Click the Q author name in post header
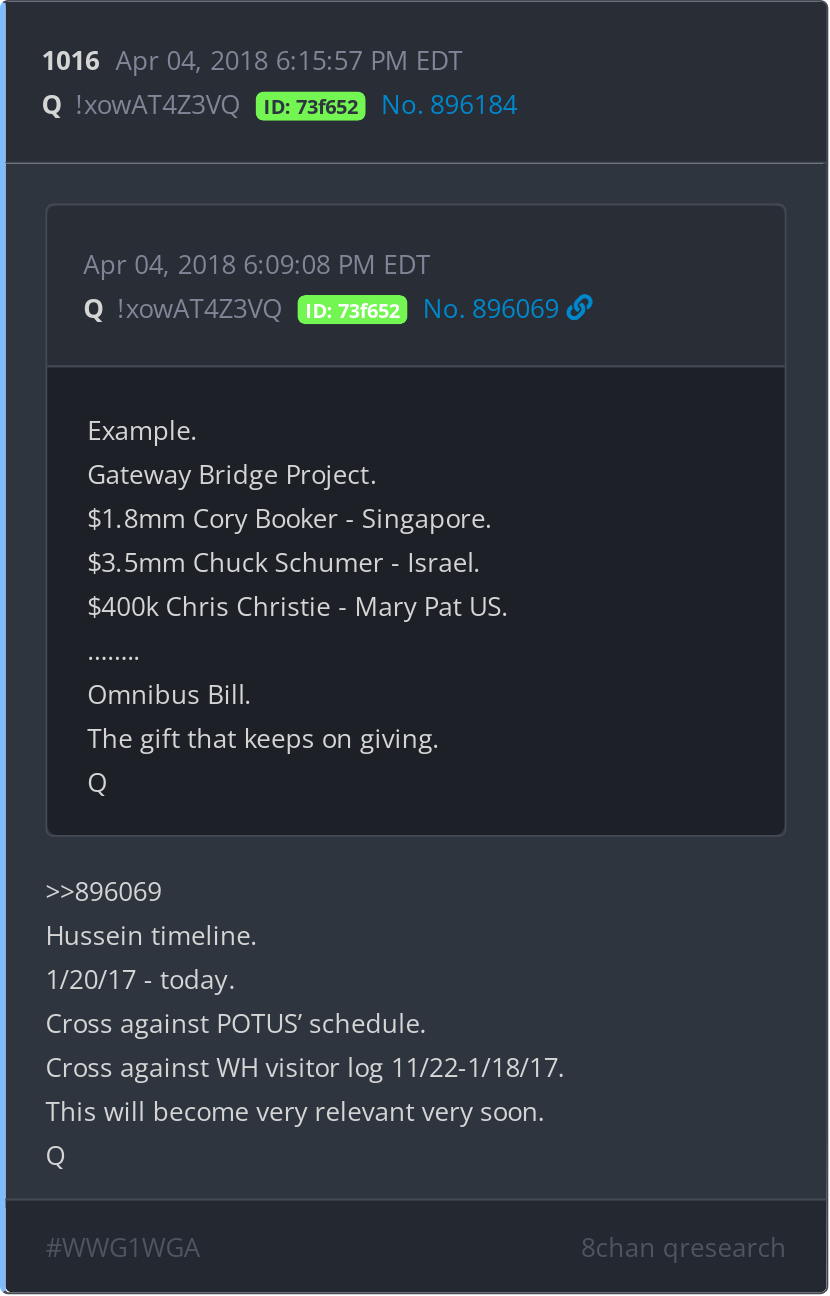The image size is (830, 1296). click(52, 106)
